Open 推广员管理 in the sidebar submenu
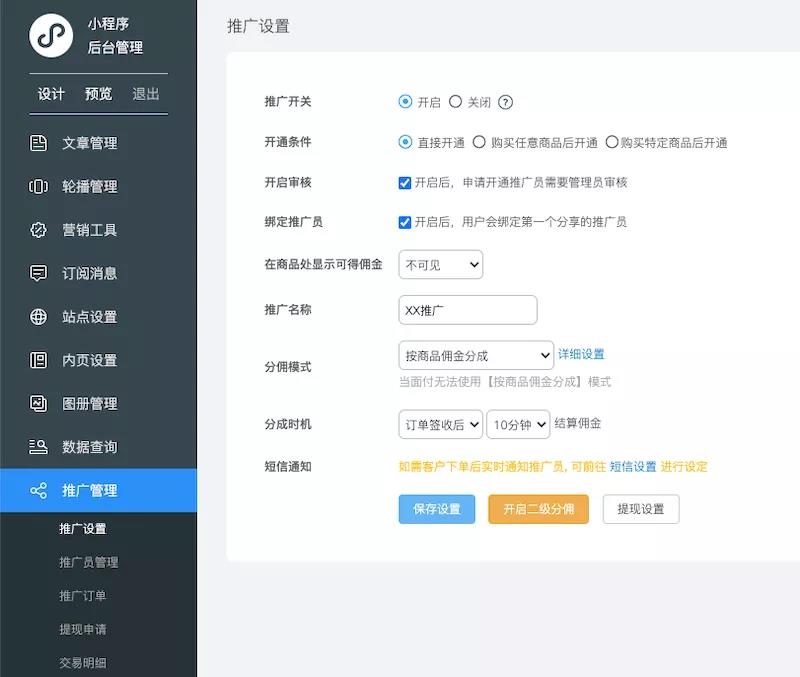The width and height of the screenshot is (800, 677). [x=88, y=562]
